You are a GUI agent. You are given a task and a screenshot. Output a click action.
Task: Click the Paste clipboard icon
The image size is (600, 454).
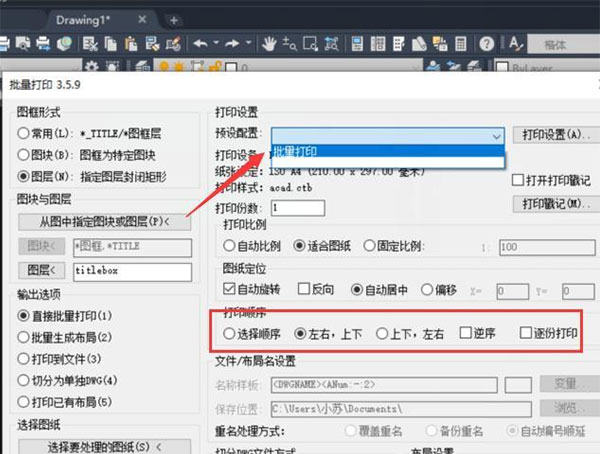[x=131, y=44]
